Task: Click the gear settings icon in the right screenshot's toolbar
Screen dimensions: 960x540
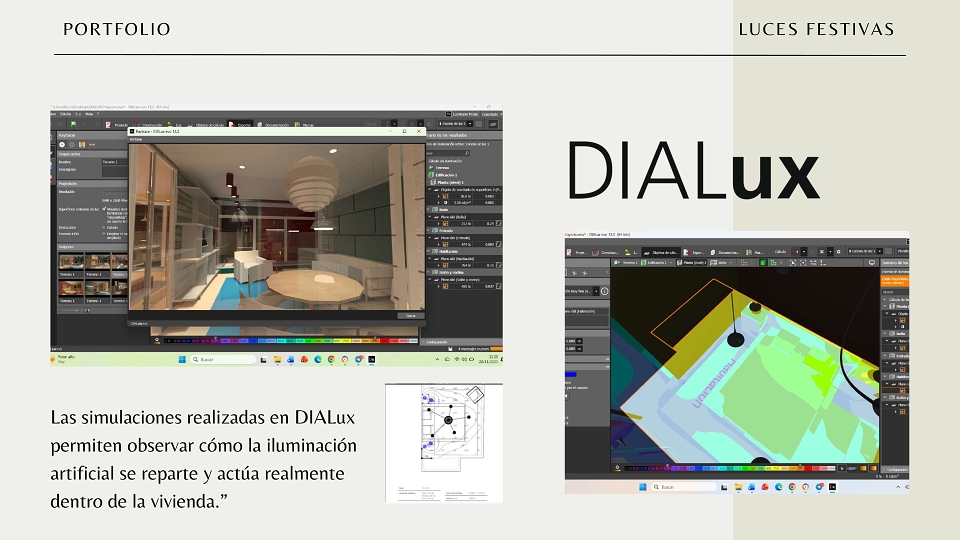Action: coord(839,252)
